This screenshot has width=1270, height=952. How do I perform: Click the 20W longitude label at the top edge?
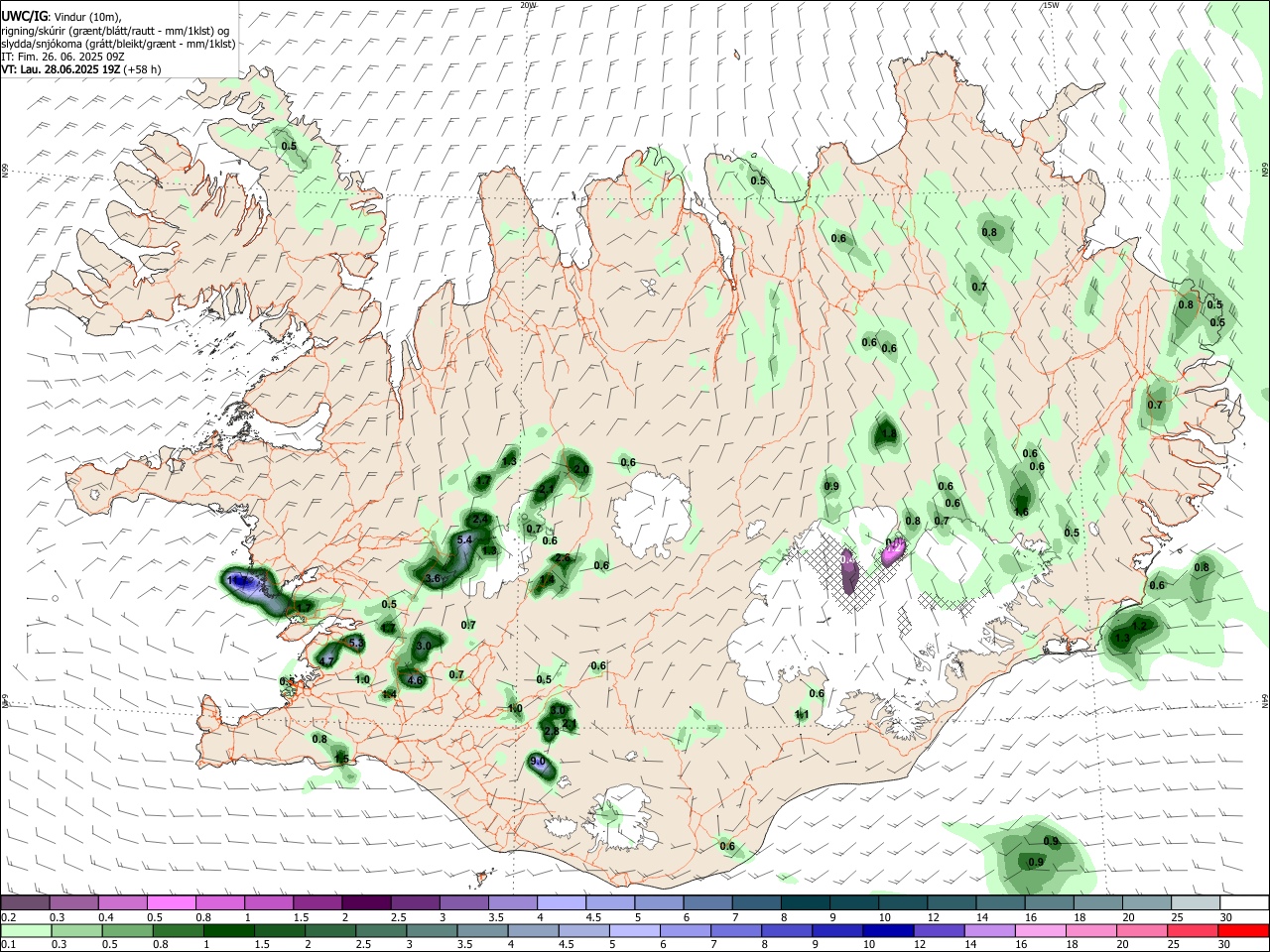click(528, 5)
